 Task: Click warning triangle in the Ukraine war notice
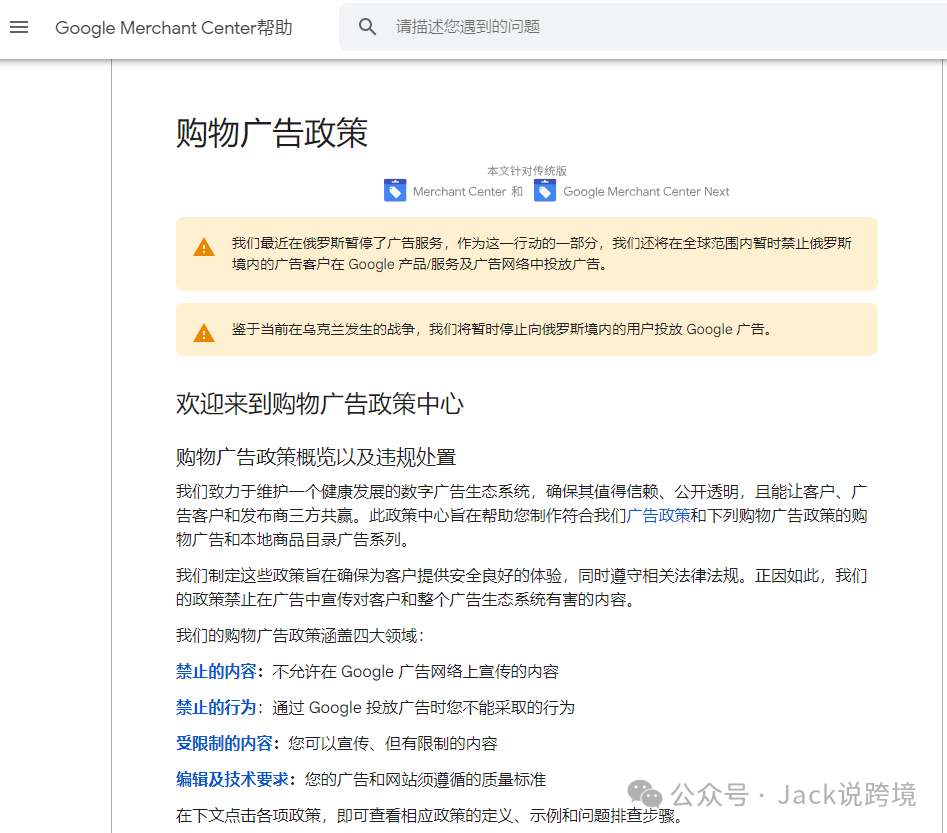(204, 333)
